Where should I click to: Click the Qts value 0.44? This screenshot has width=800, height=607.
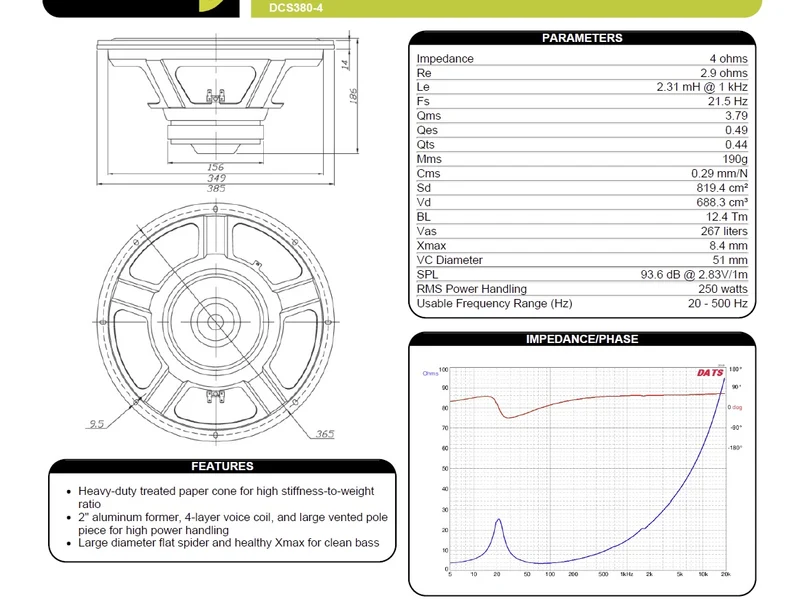click(736, 144)
